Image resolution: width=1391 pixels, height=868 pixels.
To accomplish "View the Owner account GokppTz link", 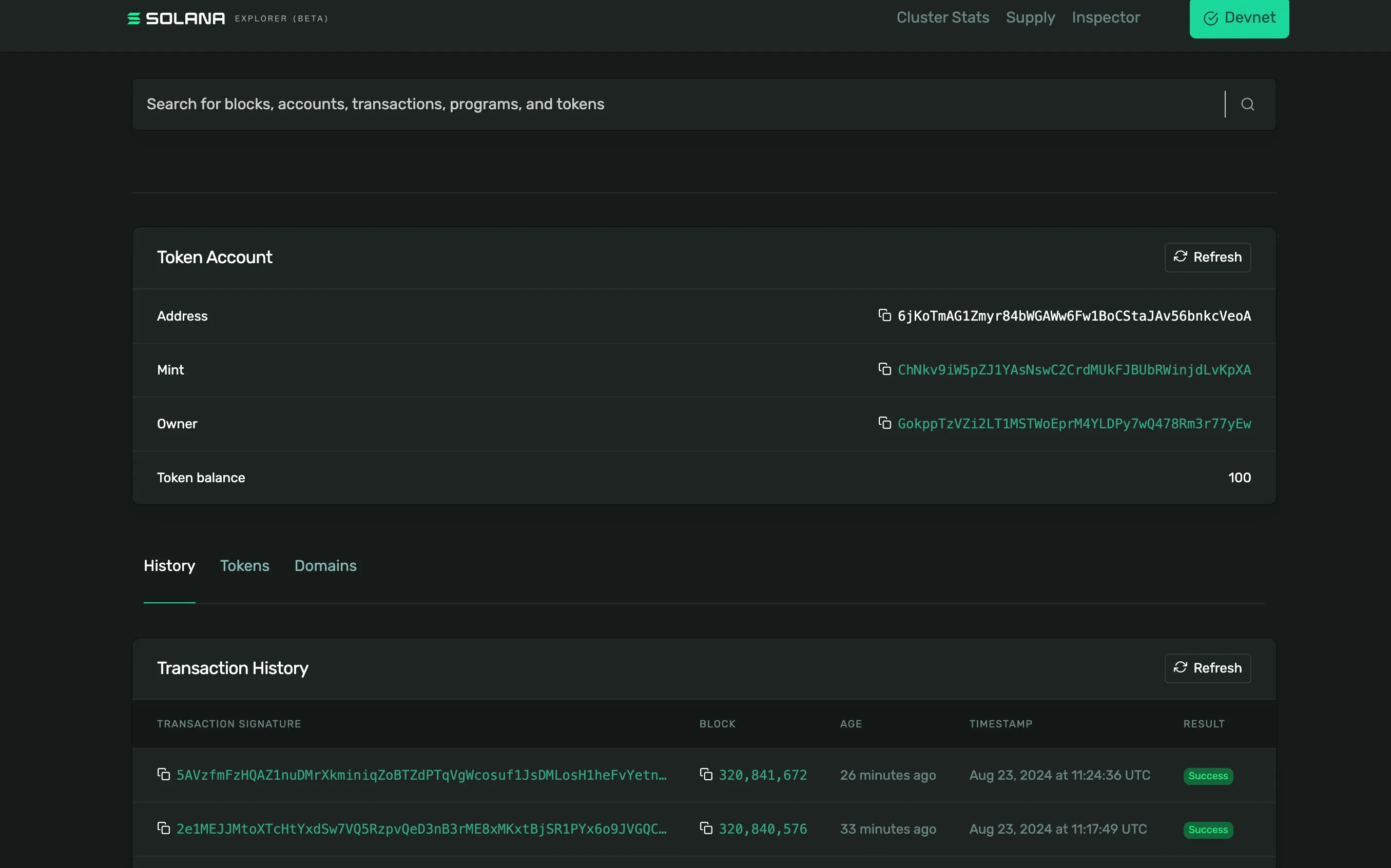I will pos(1074,424).
